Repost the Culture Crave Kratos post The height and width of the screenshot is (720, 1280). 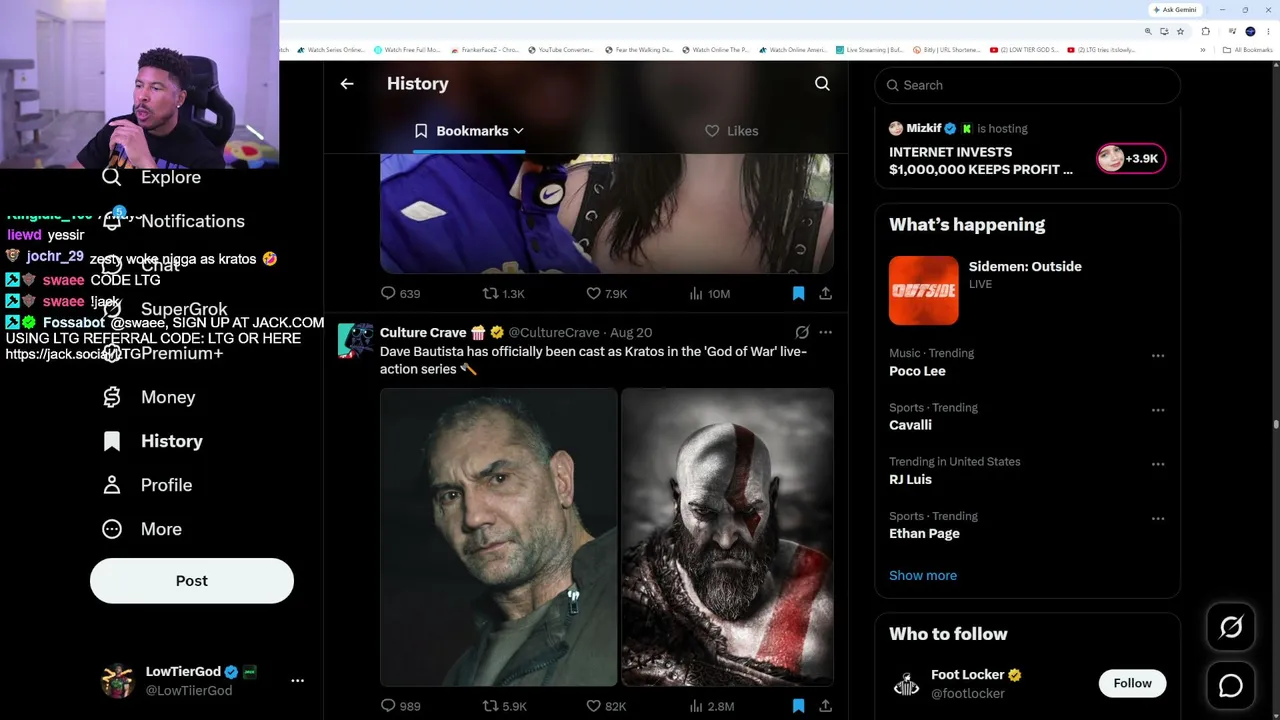point(504,706)
